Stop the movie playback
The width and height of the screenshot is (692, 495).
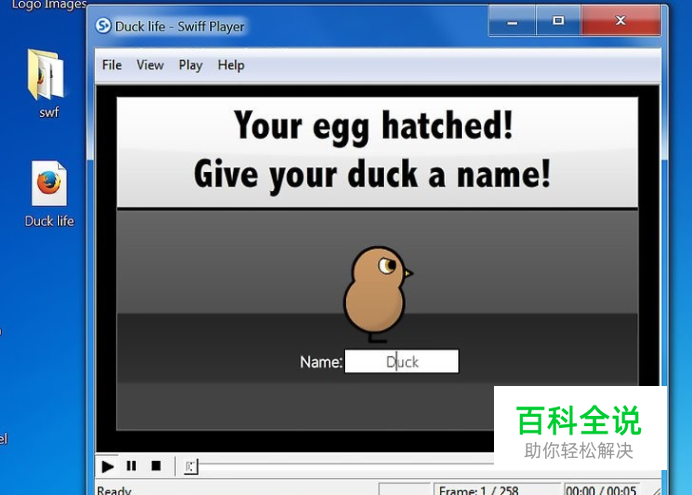156,466
